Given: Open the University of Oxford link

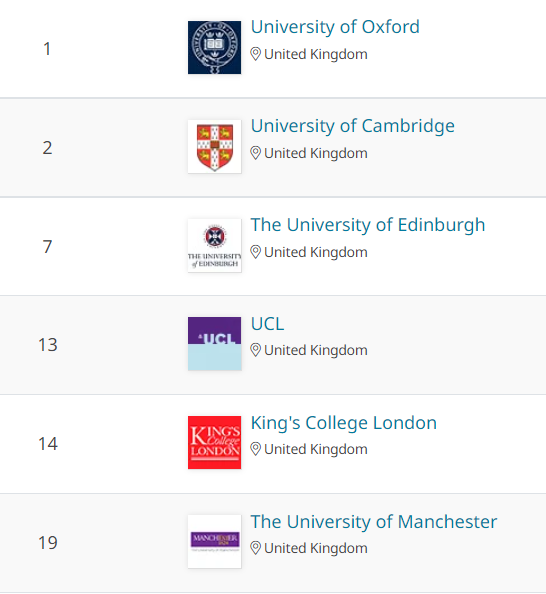Looking at the screenshot, I should pyautogui.click(x=335, y=27).
